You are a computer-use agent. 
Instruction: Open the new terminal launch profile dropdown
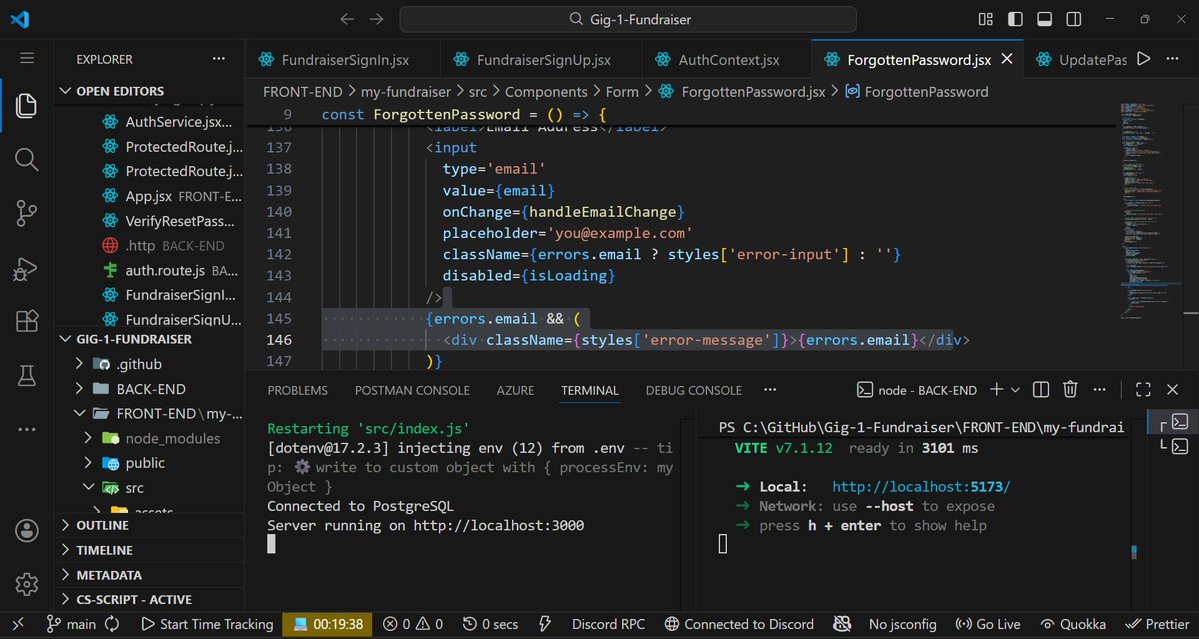coord(1015,390)
